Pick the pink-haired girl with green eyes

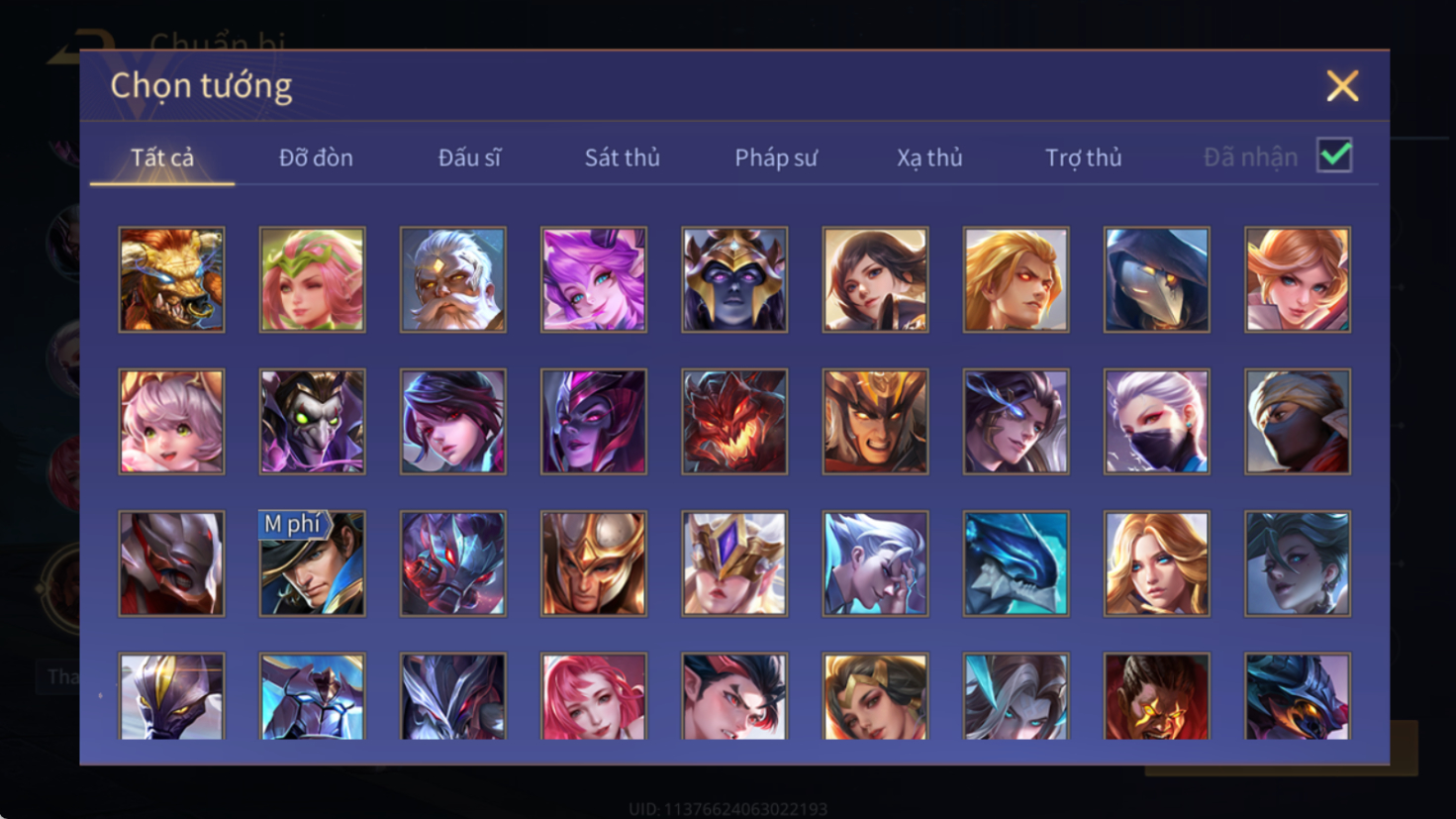171,422
